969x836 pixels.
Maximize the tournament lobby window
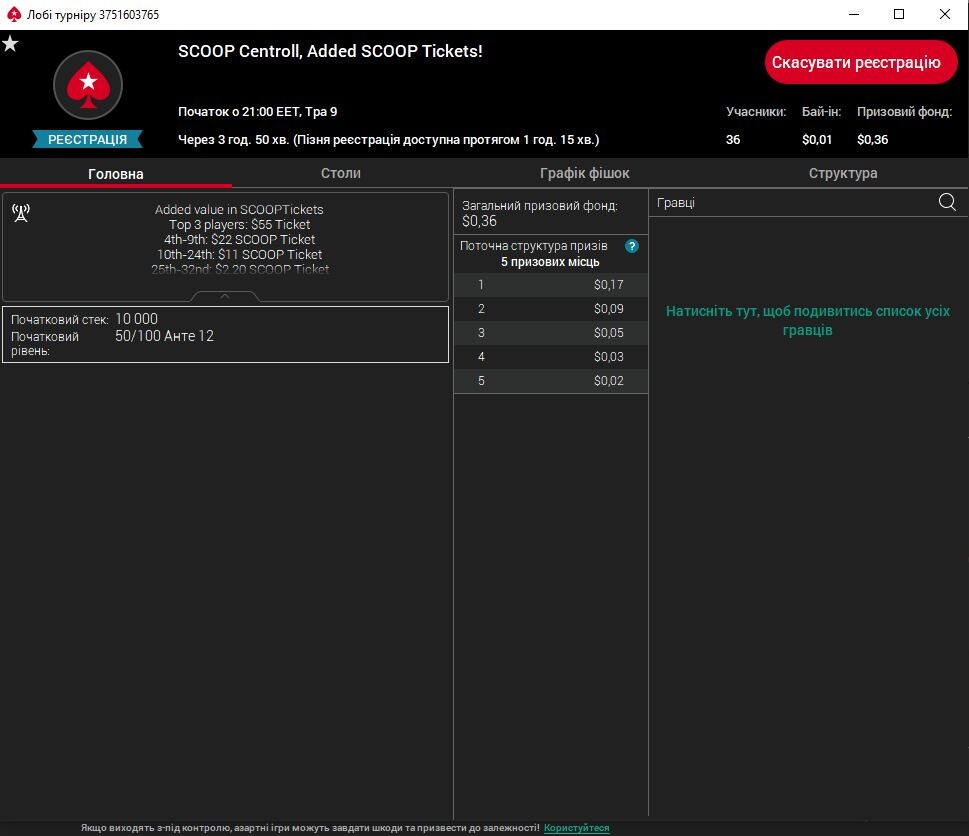click(x=899, y=14)
